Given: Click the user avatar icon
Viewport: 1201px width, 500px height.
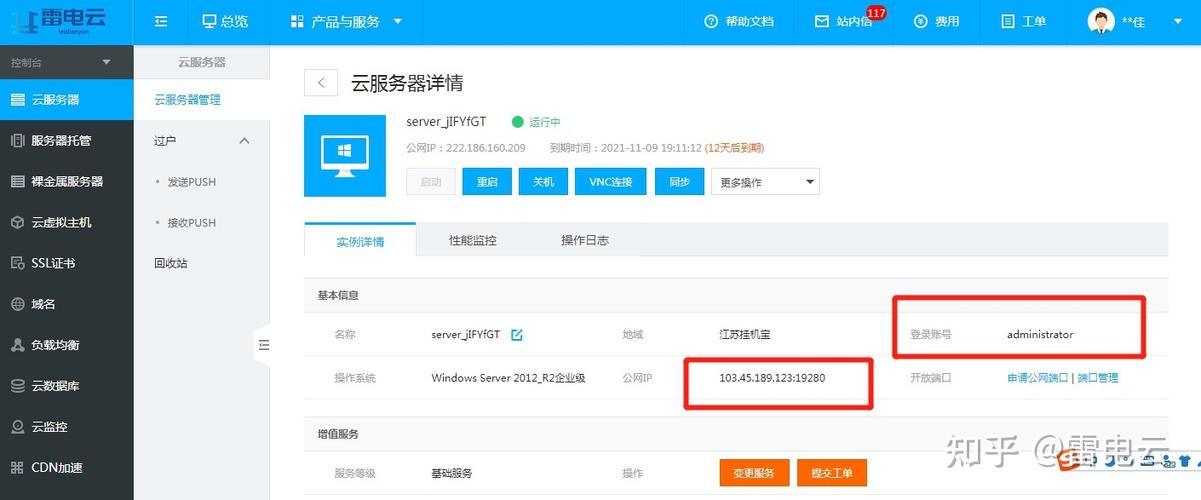Looking at the screenshot, I should [1101, 21].
